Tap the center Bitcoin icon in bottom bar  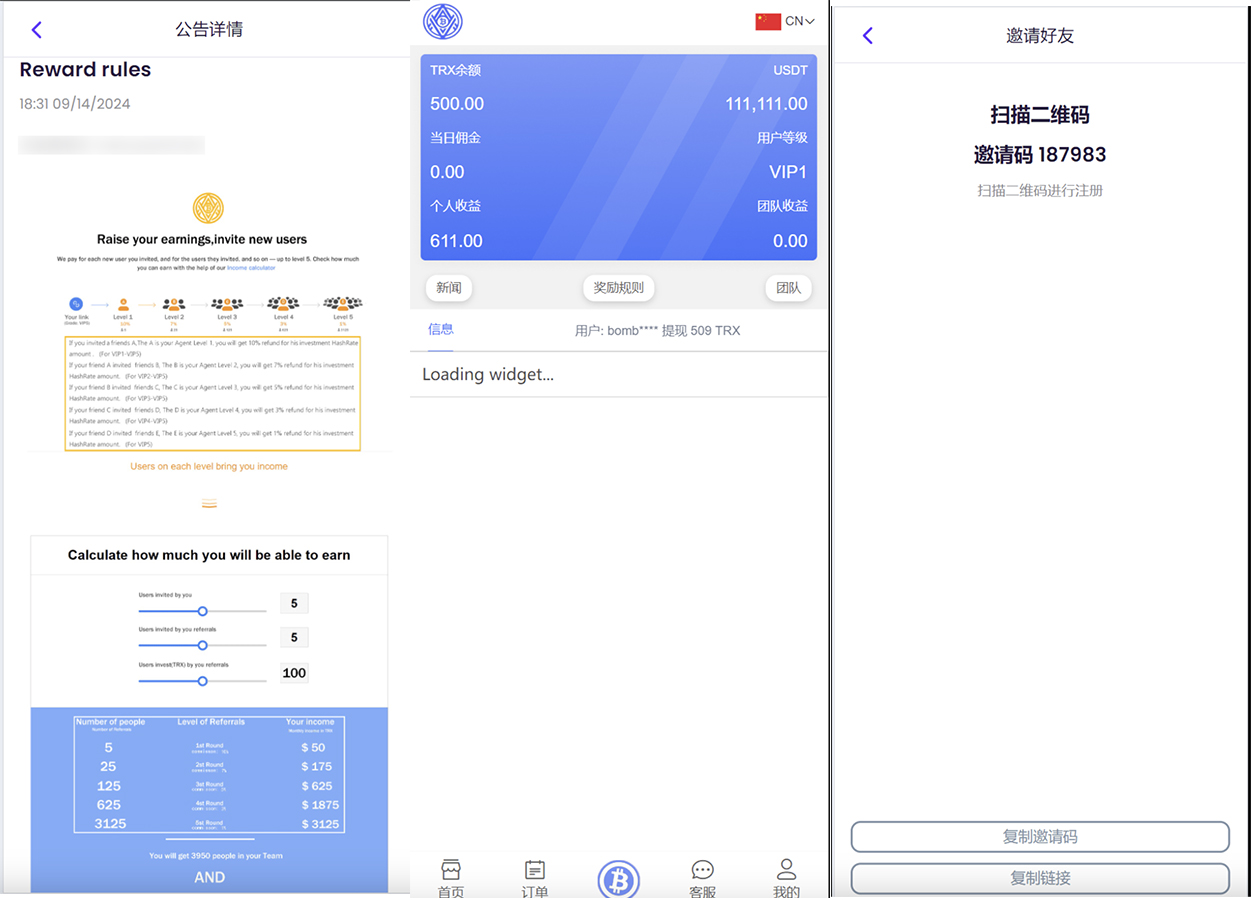tap(619, 879)
